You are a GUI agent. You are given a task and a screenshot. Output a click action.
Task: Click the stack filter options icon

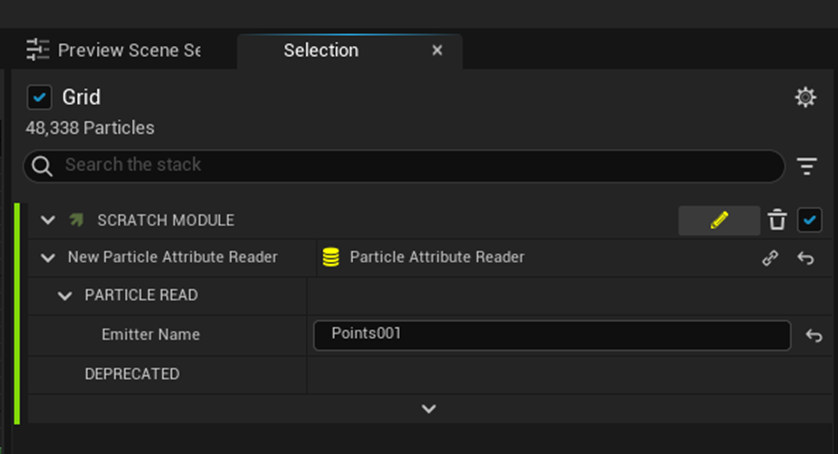coord(806,166)
